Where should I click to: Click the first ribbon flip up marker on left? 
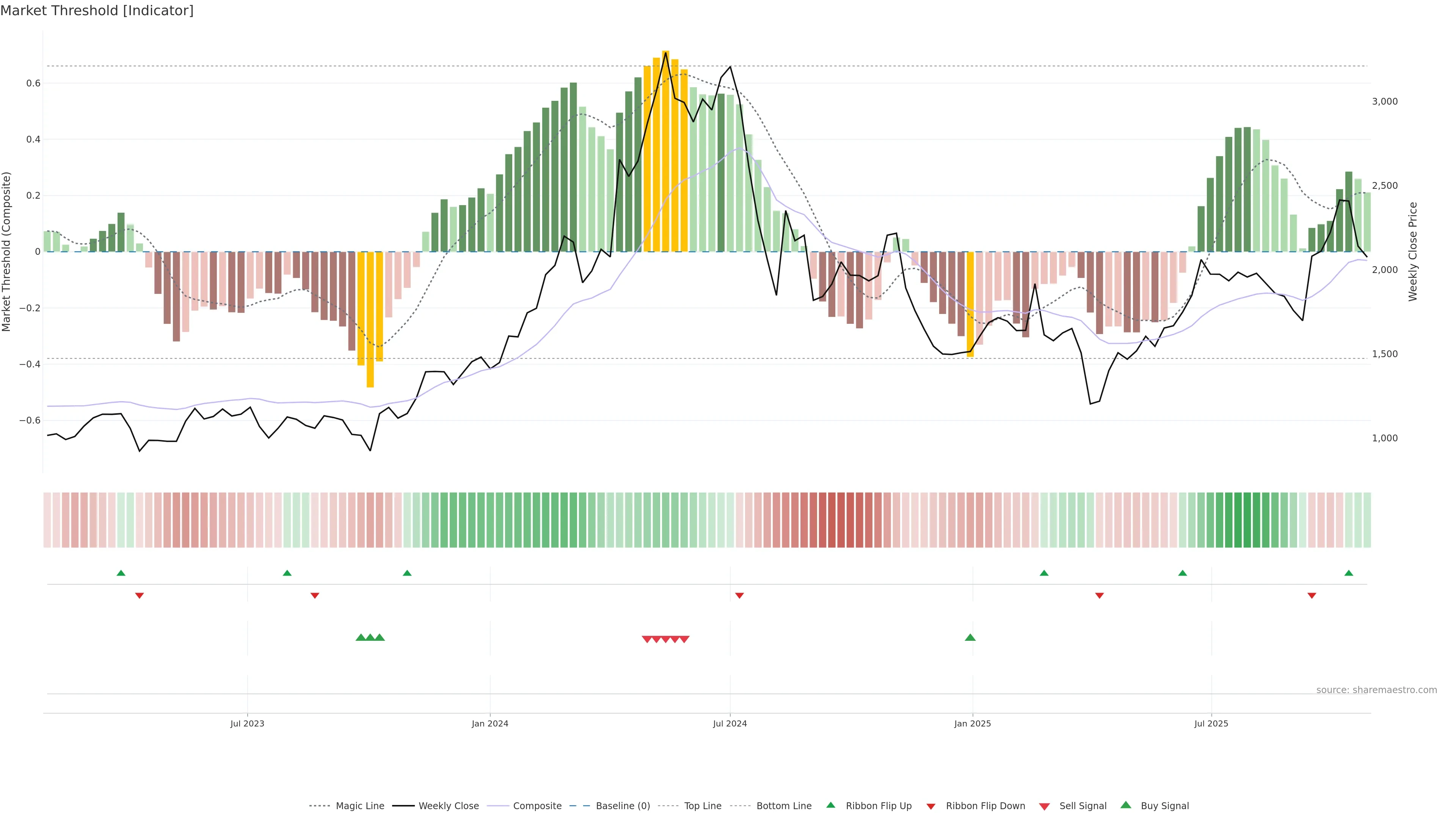click(121, 573)
